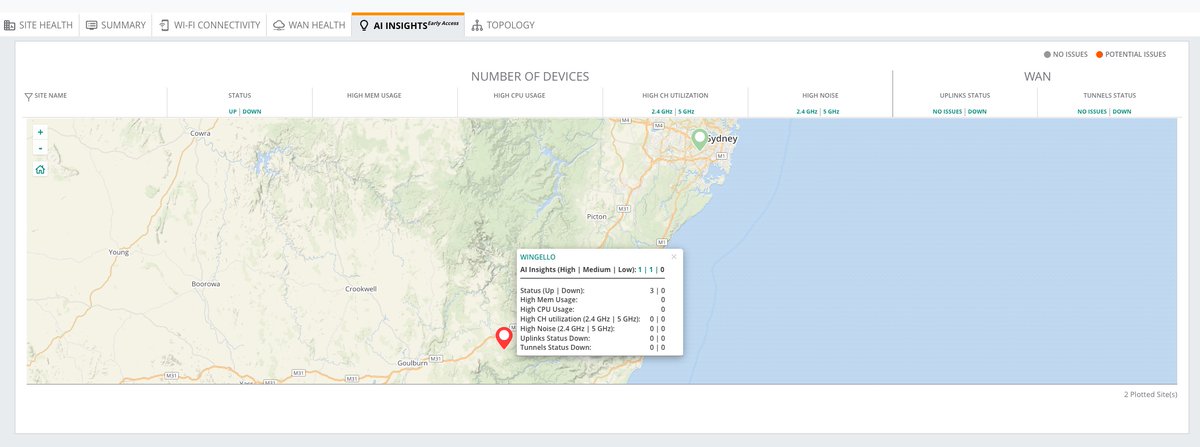
Task: Select the AI Insights tab
Action: click(x=408, y=25)
